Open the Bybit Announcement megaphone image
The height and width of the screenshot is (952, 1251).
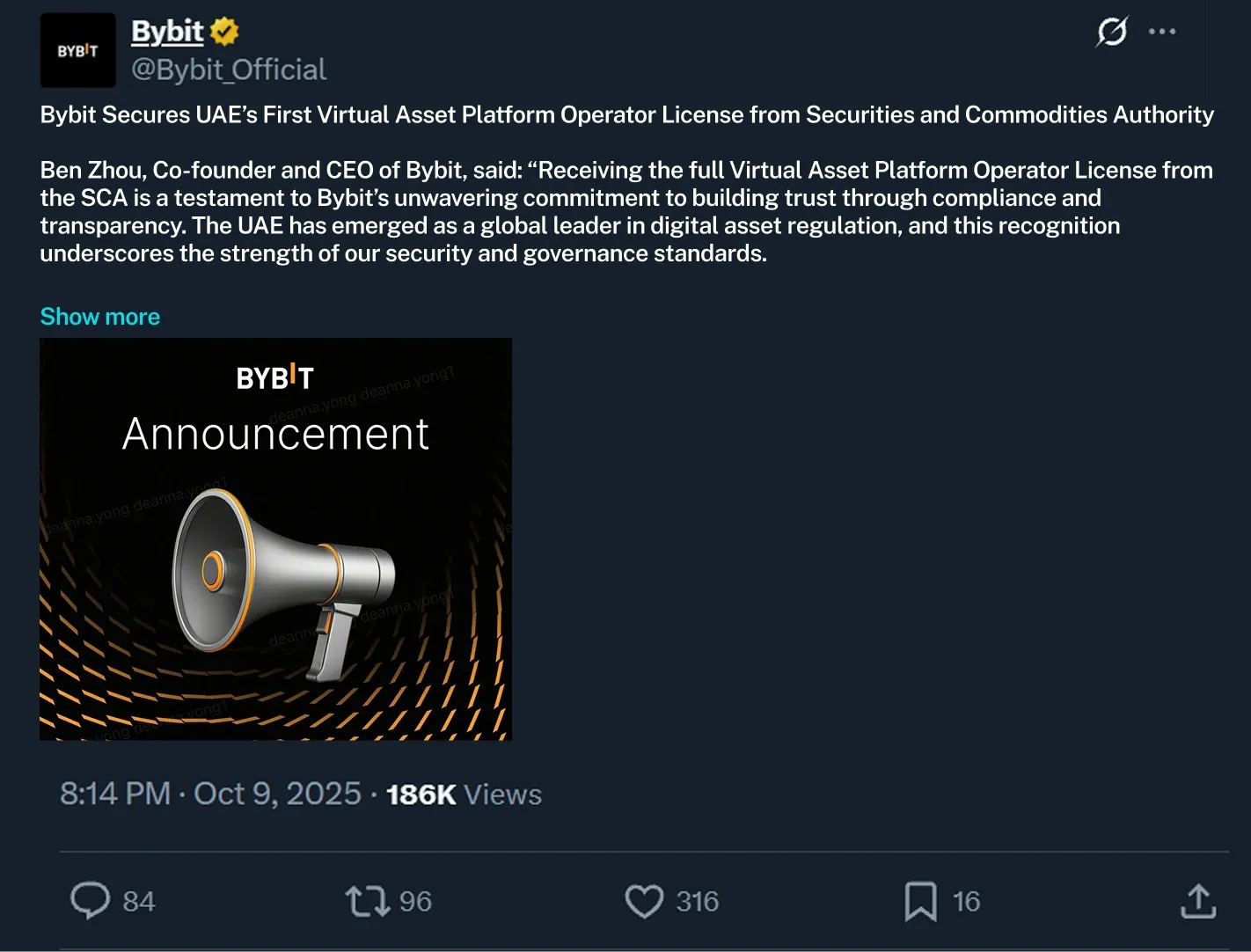point(275,538)
